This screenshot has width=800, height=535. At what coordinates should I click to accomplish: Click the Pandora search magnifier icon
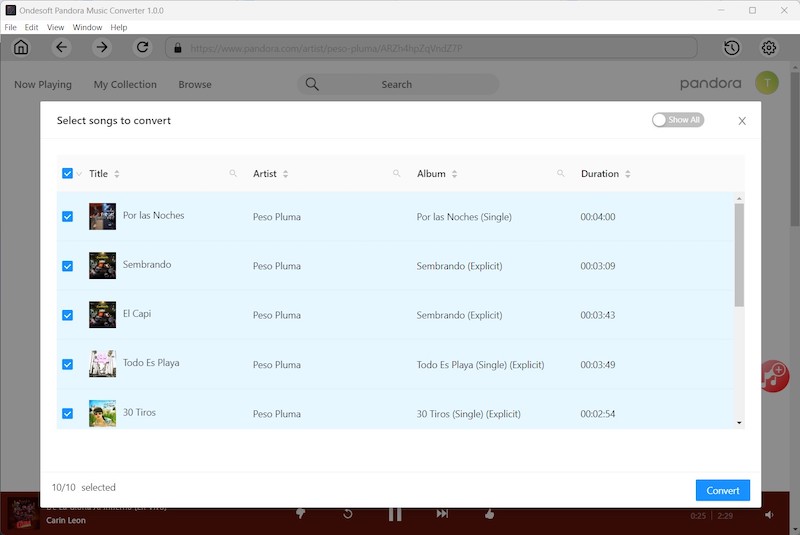coord(312,84)
